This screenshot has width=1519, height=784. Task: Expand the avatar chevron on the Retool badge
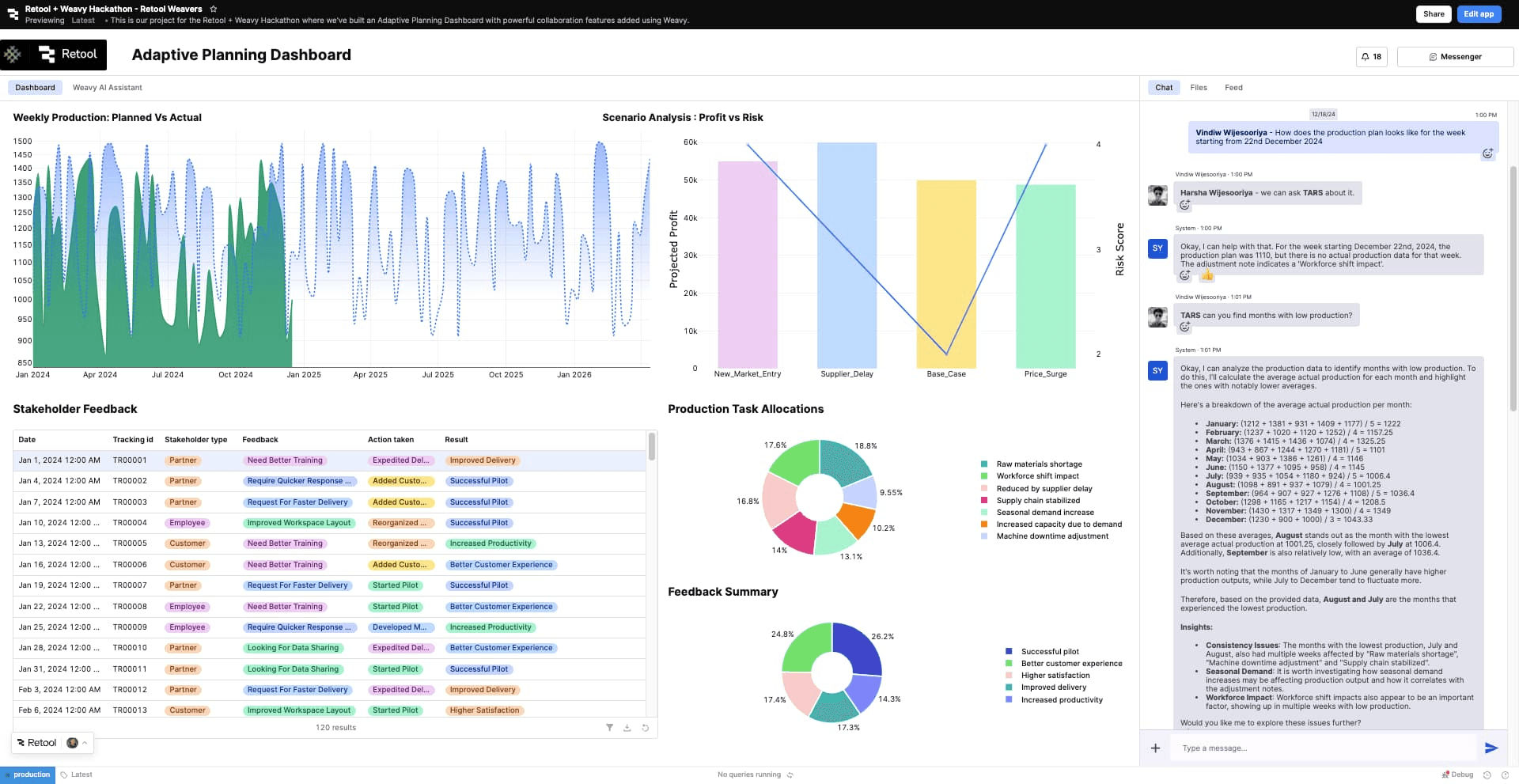pos(83,743)
